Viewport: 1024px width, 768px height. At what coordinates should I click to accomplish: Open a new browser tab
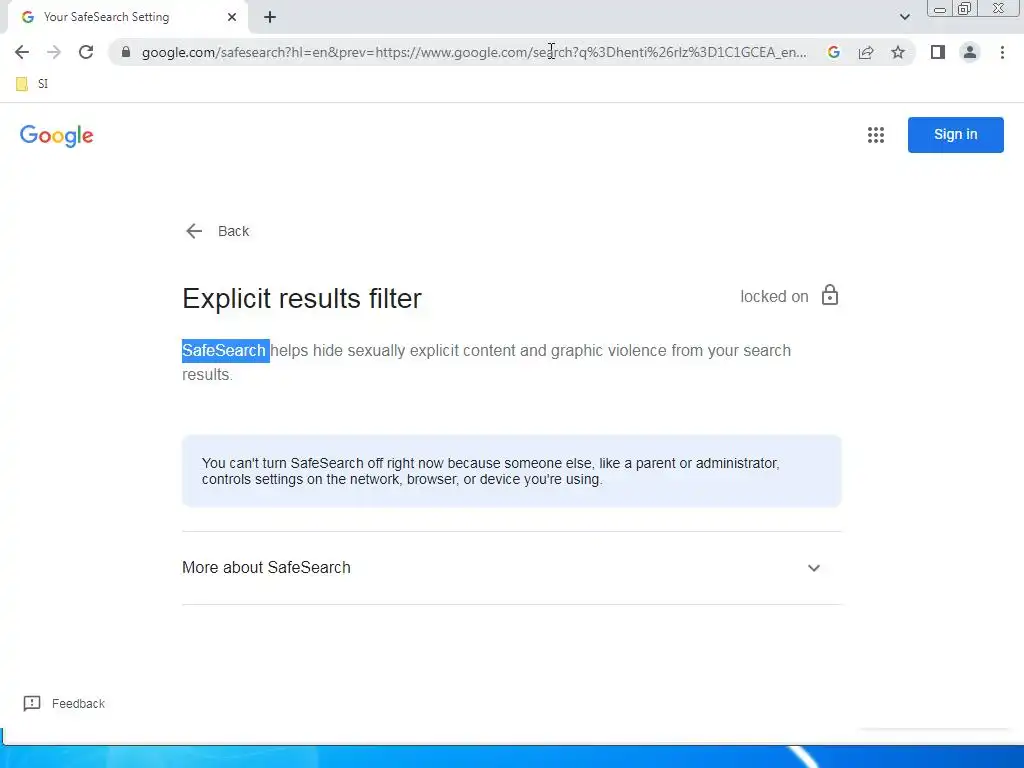(270, 18)
